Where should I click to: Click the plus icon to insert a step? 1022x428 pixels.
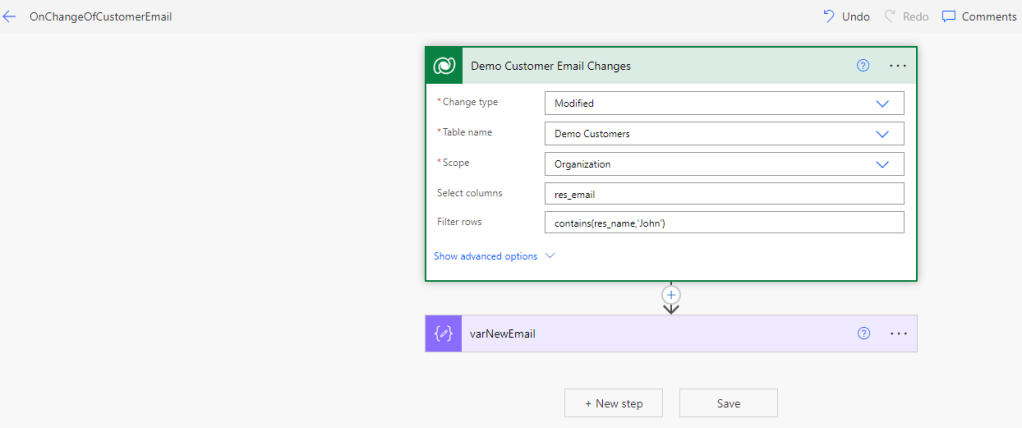pyautogui.click(x=671, y=295)
